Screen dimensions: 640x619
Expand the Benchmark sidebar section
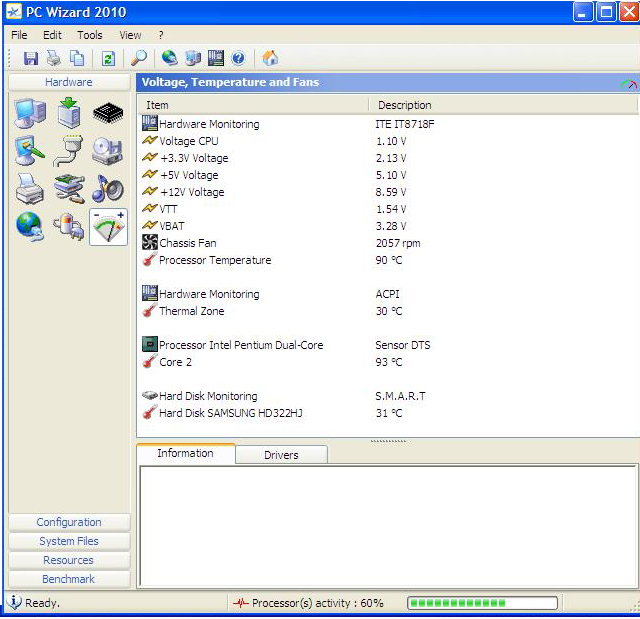point(69,579)
